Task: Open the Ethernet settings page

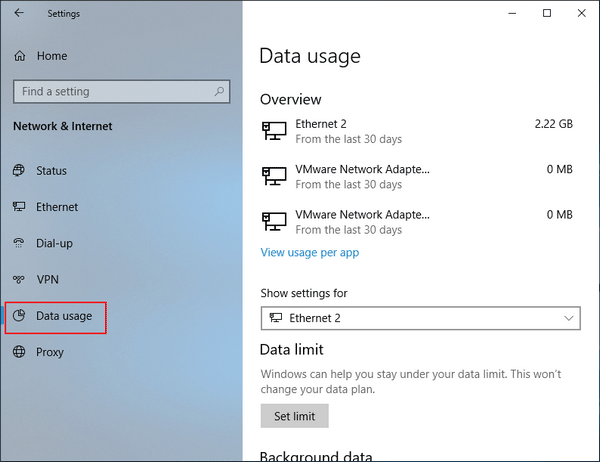Action: (x=57, y=207)
